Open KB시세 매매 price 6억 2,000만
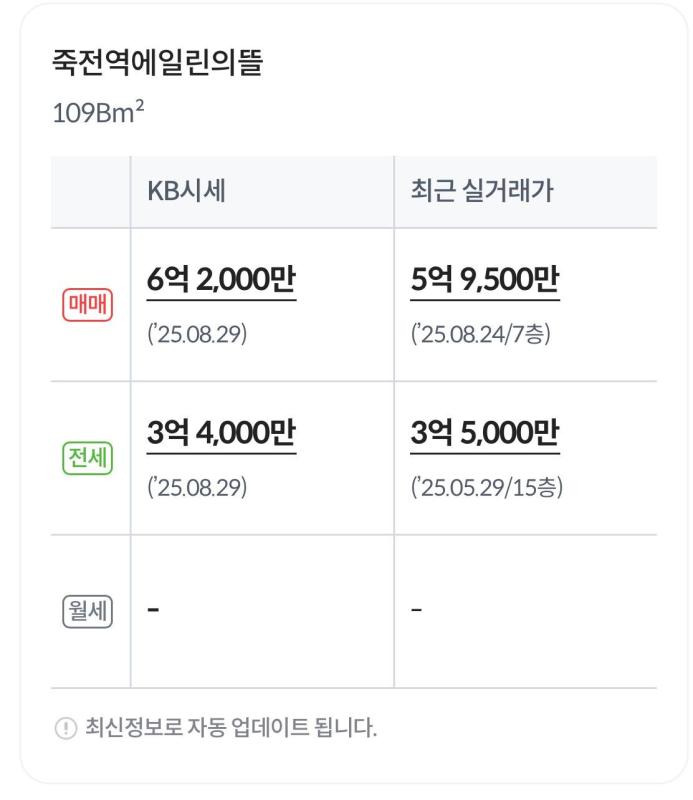 [x=221, y=280]
